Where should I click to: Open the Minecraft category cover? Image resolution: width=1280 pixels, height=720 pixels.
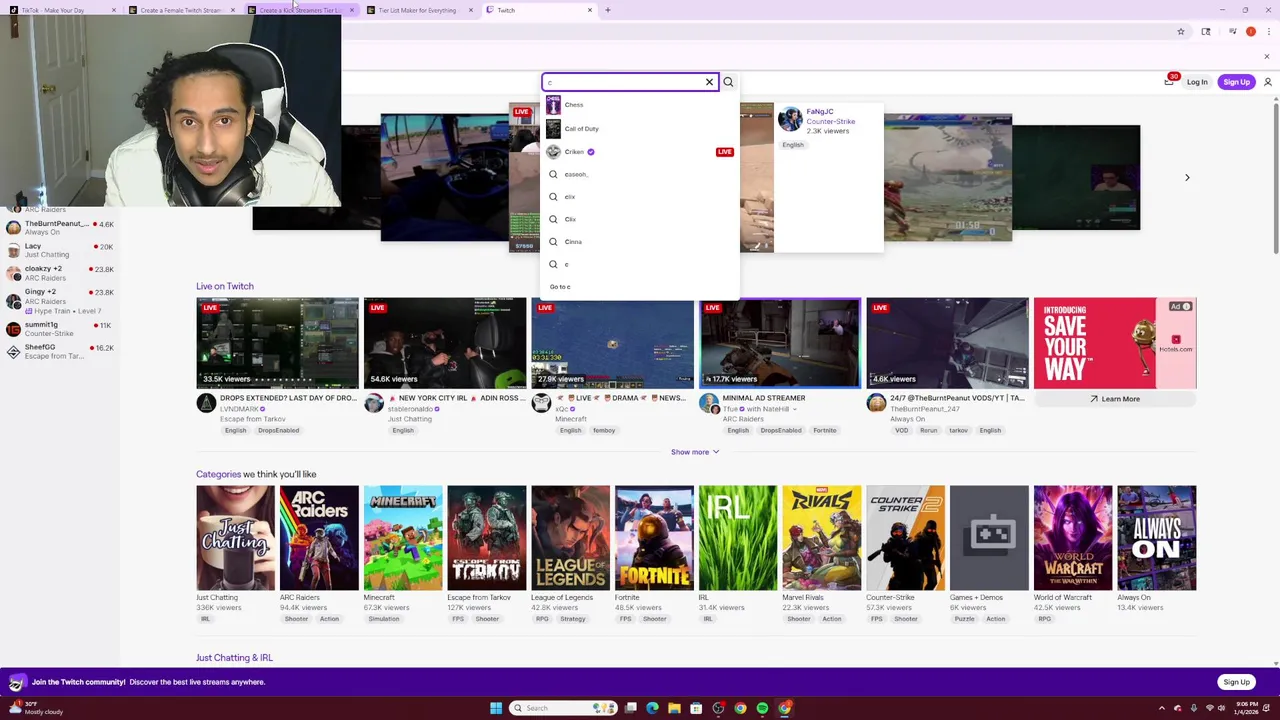click(x=403, y=538)
